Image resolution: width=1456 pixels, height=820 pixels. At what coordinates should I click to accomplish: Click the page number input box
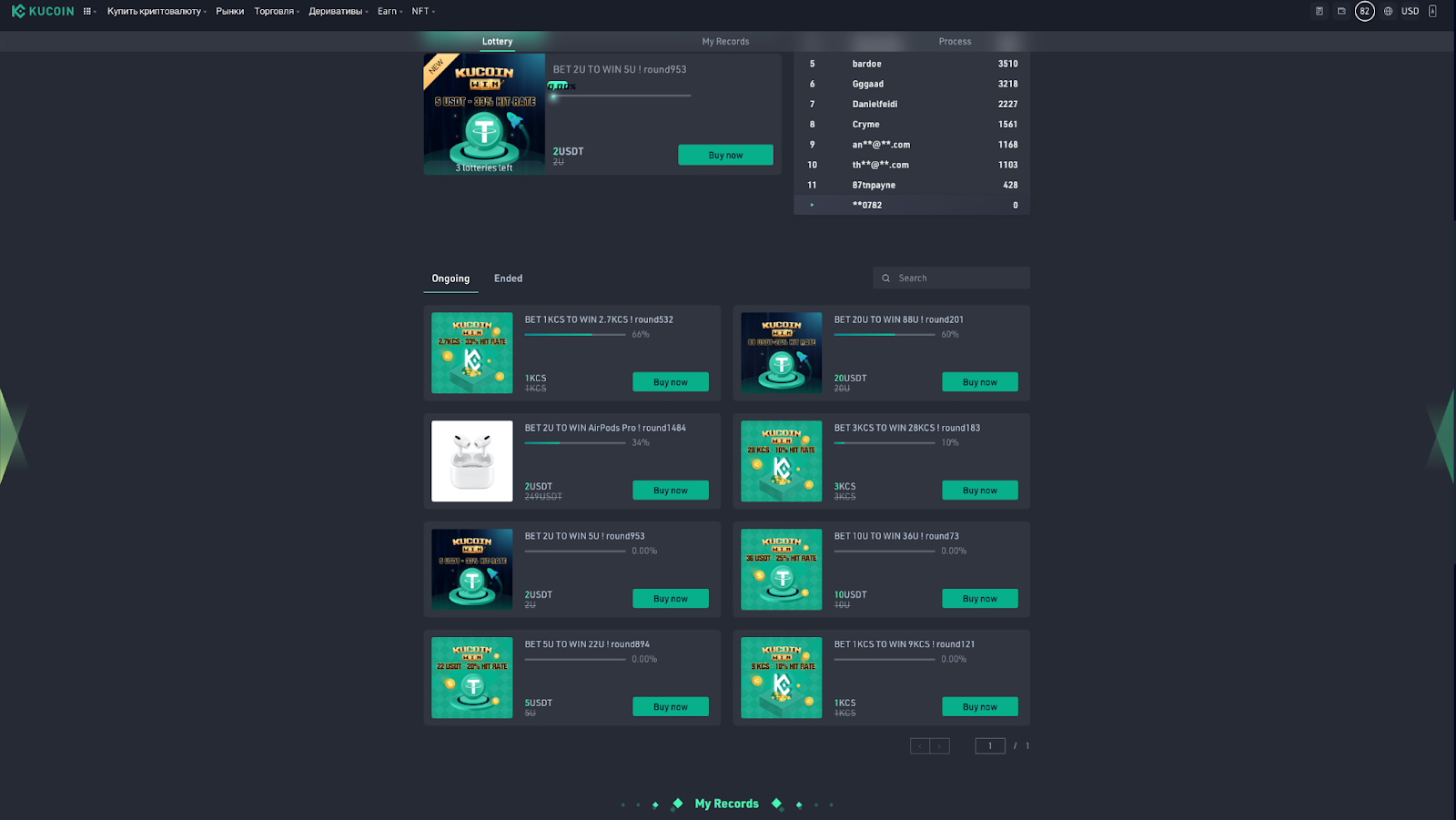point(990,746)
